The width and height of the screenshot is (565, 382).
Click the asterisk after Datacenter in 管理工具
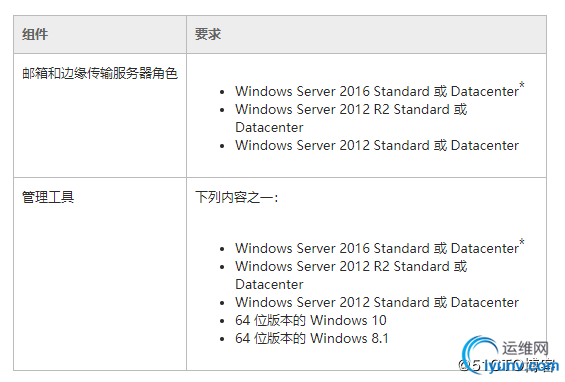[522, 243]
